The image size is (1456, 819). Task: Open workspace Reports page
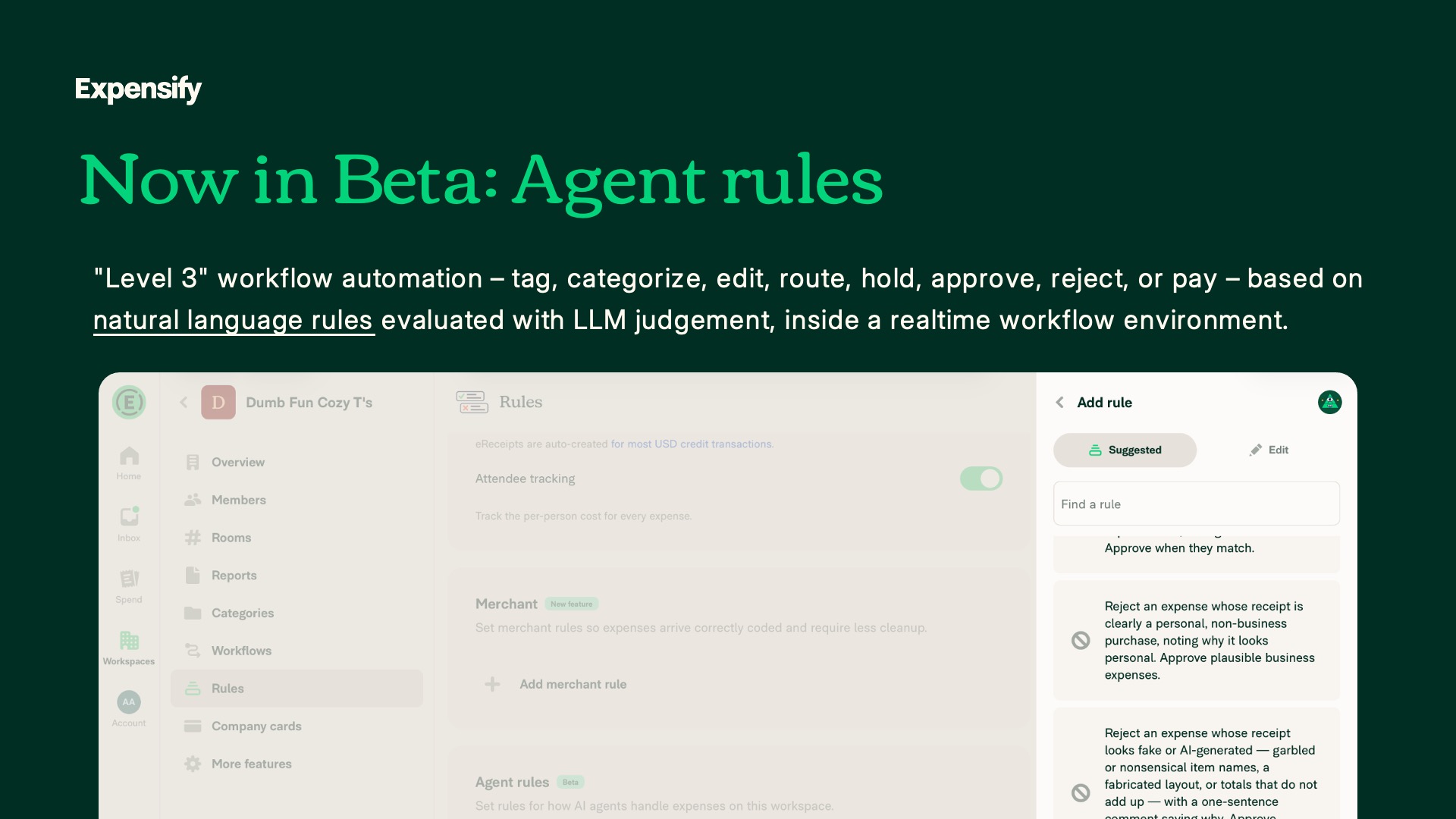297,576
